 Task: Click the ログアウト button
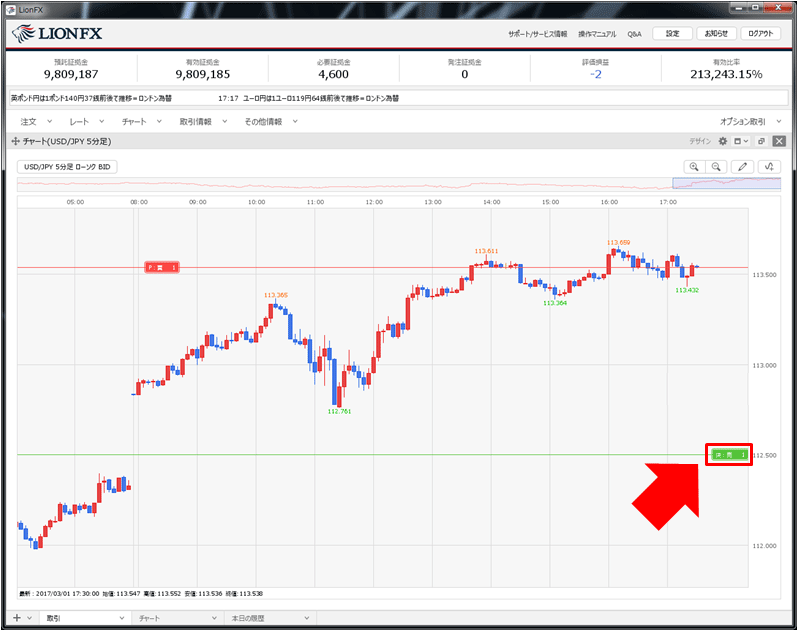point(760,34)
